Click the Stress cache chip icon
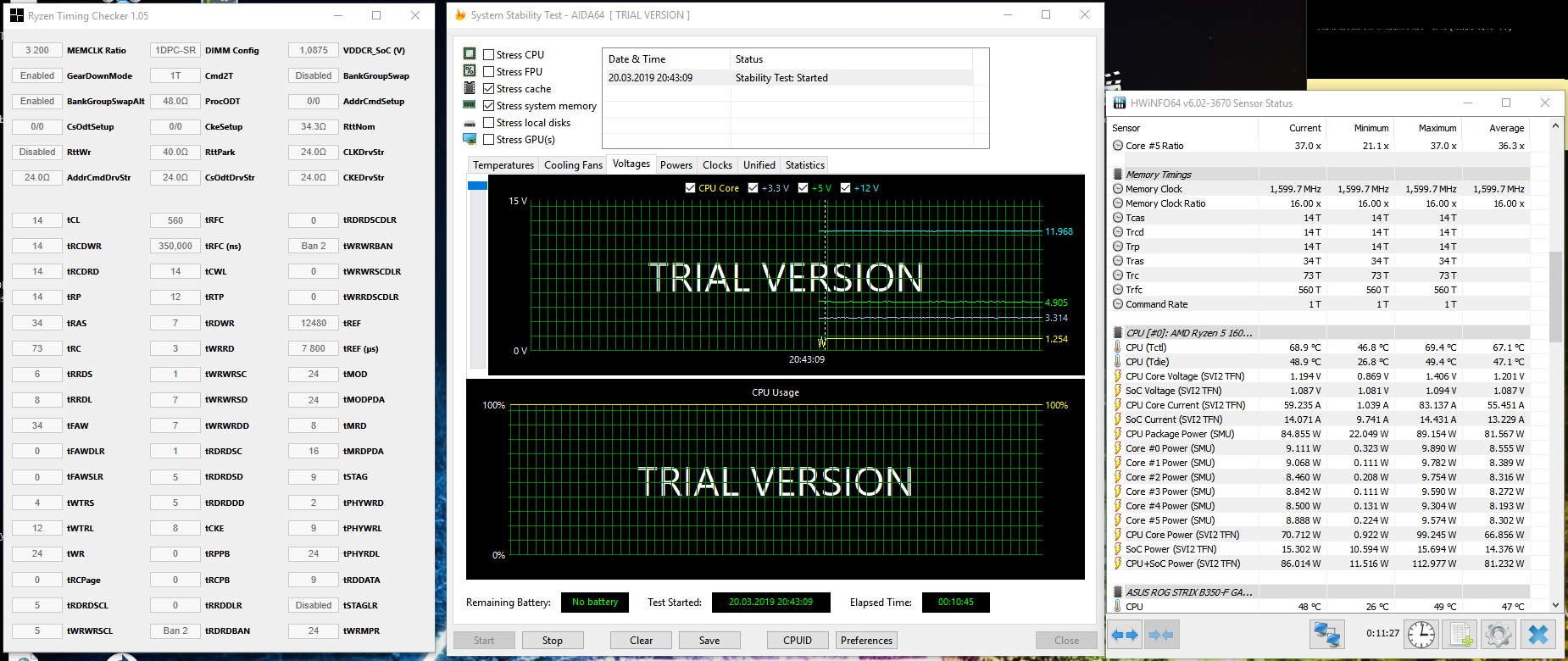1568x661 pixels. 470,88
